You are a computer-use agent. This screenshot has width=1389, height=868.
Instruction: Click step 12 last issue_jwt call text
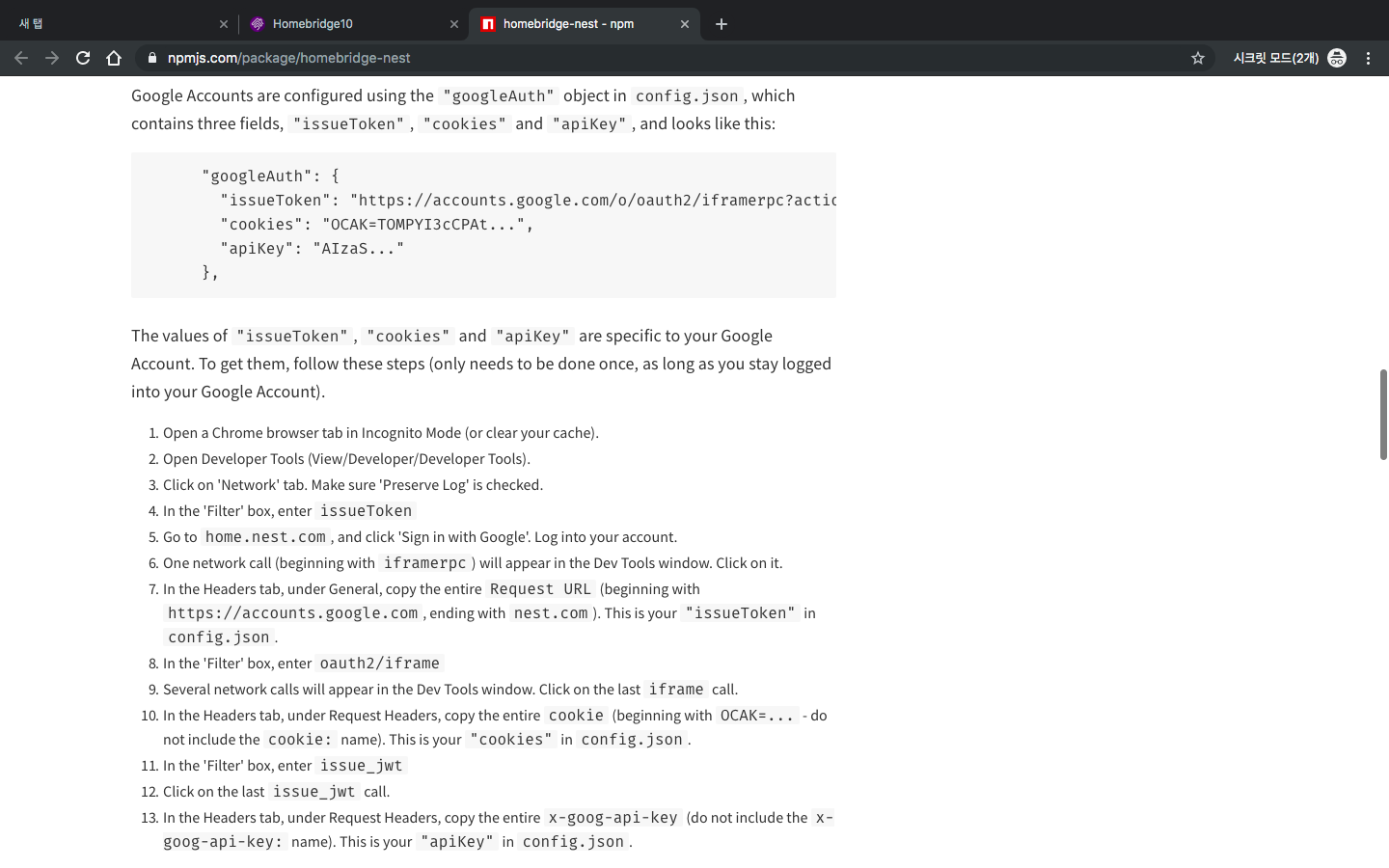point(277,792)
